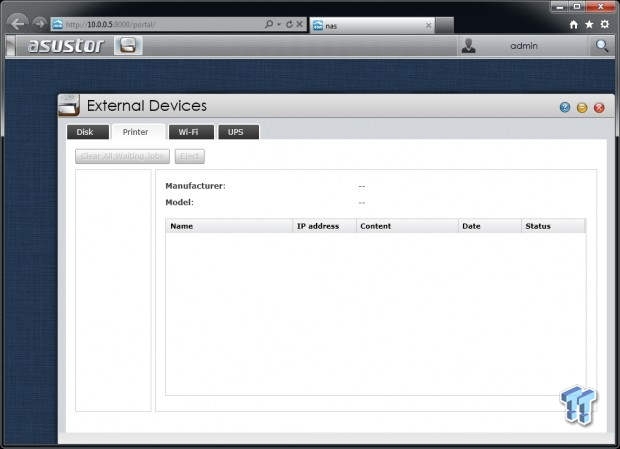Open the ADM search magnifier

602,46
